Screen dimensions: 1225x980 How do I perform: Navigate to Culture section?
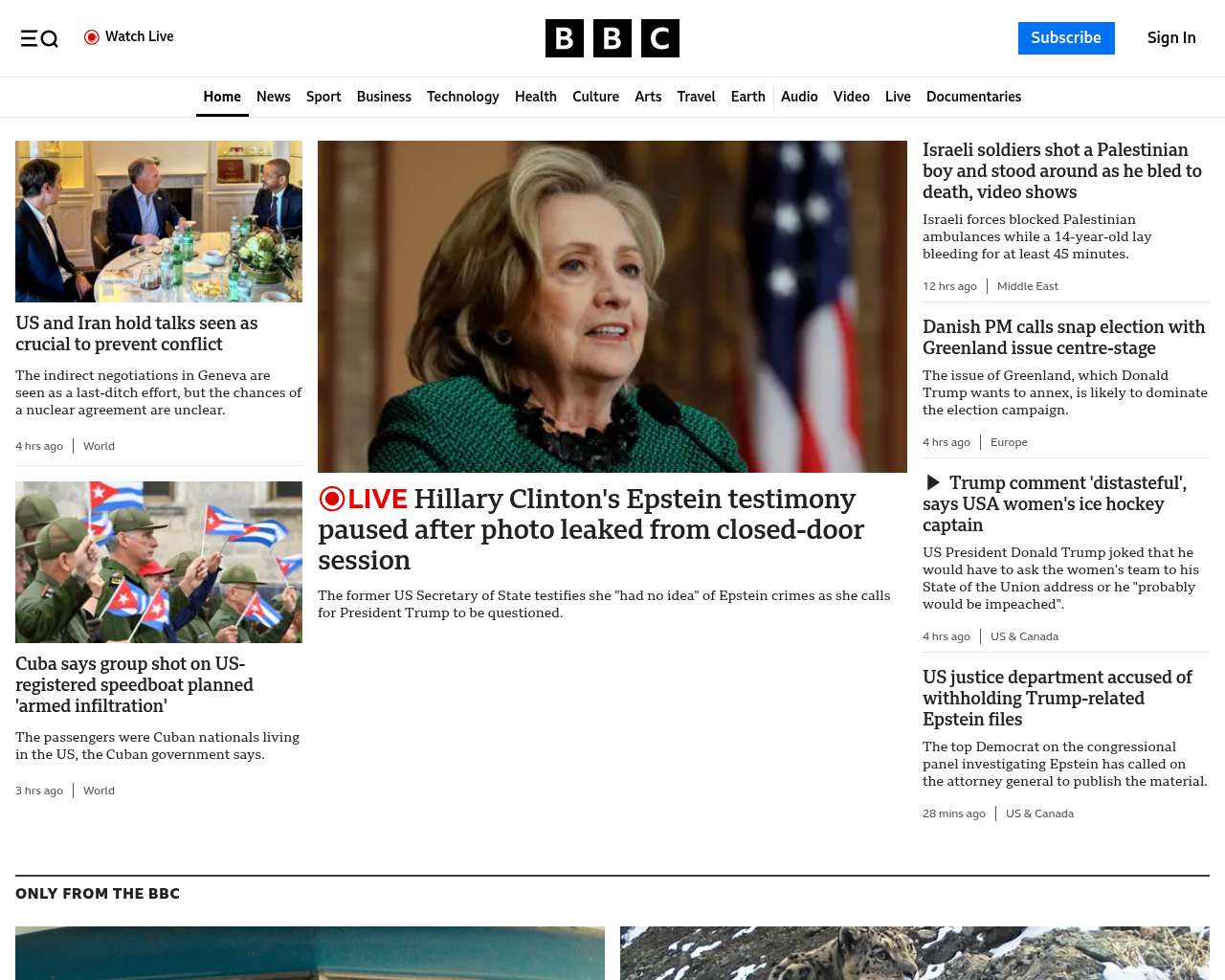[x=595, y=97]
